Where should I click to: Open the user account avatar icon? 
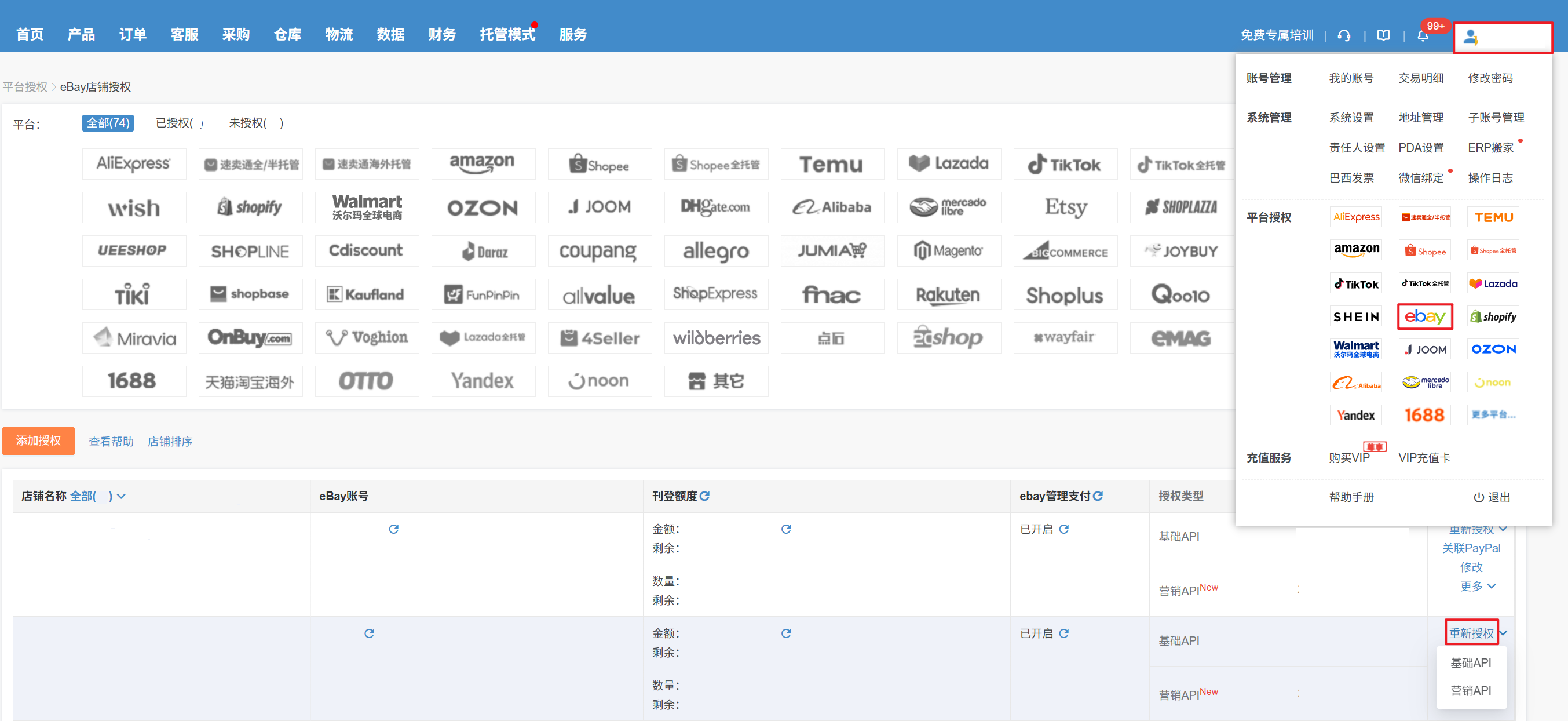pos(1471,37)
